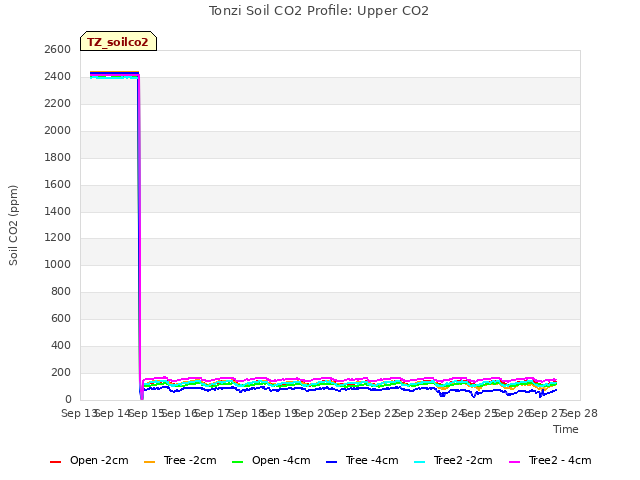The width and height of the screenshot is (640, 480).
Task: Toggle the Open -4cm legend entry
Action: (271, 460)
